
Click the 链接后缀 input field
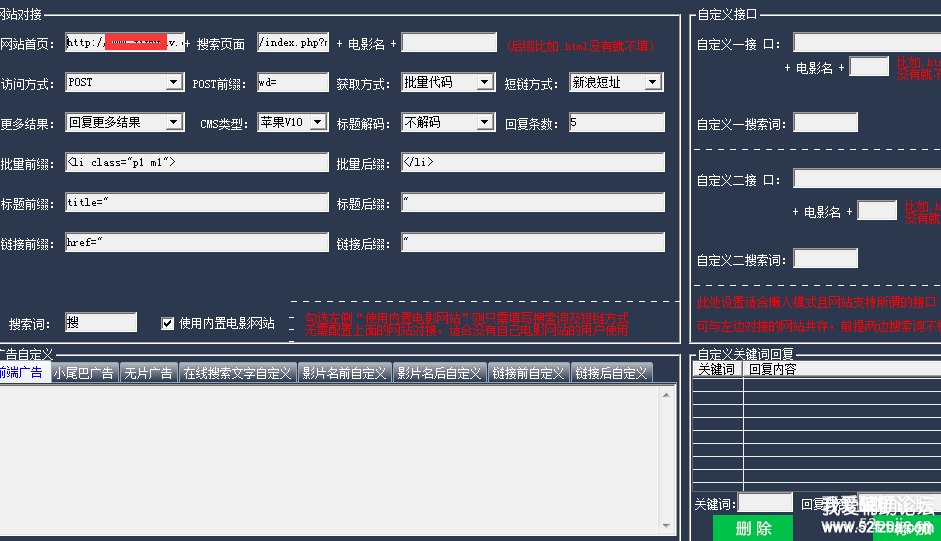point(533,242)
